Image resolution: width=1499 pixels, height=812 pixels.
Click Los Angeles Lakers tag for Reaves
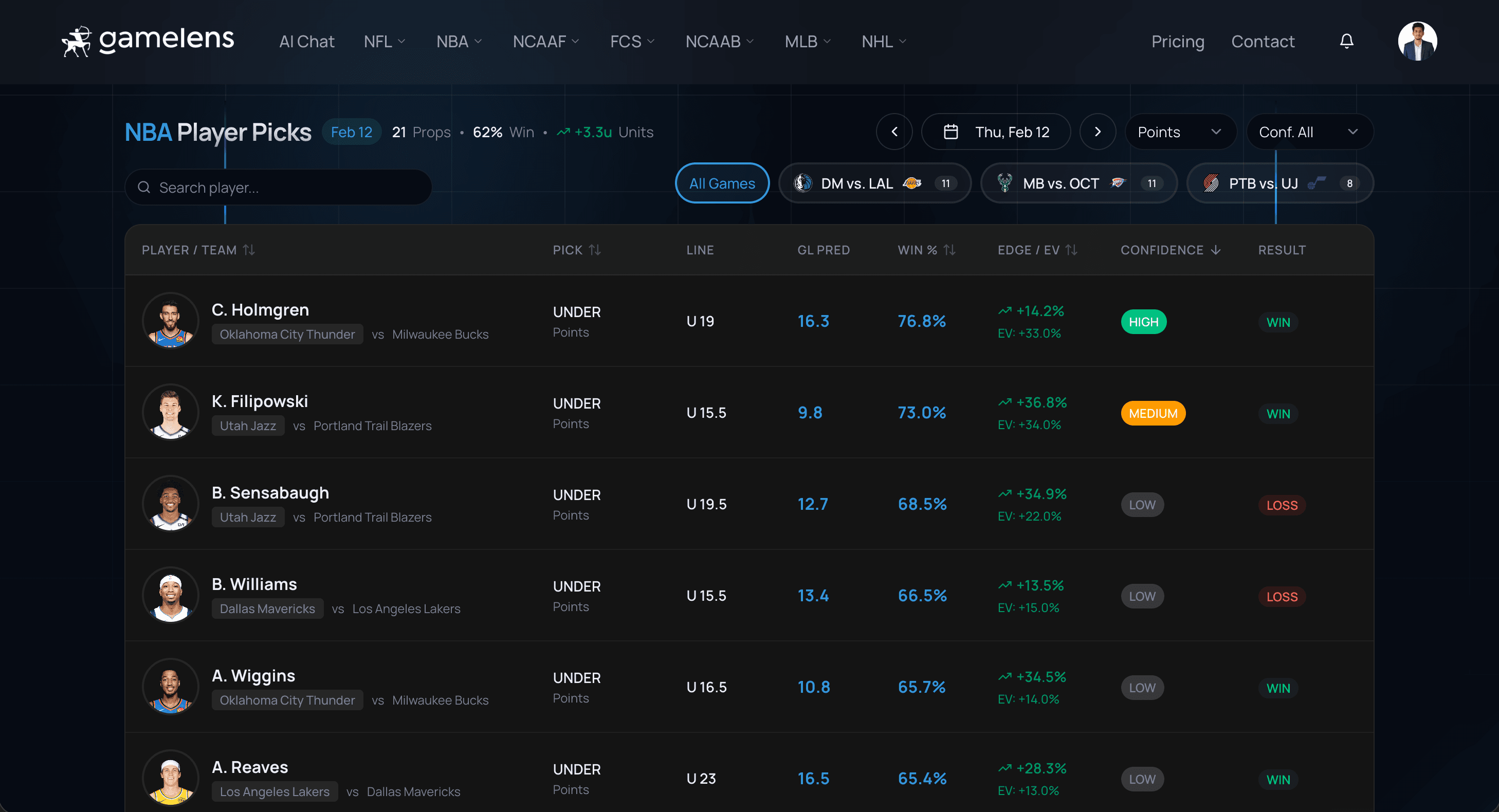(275, 791)
